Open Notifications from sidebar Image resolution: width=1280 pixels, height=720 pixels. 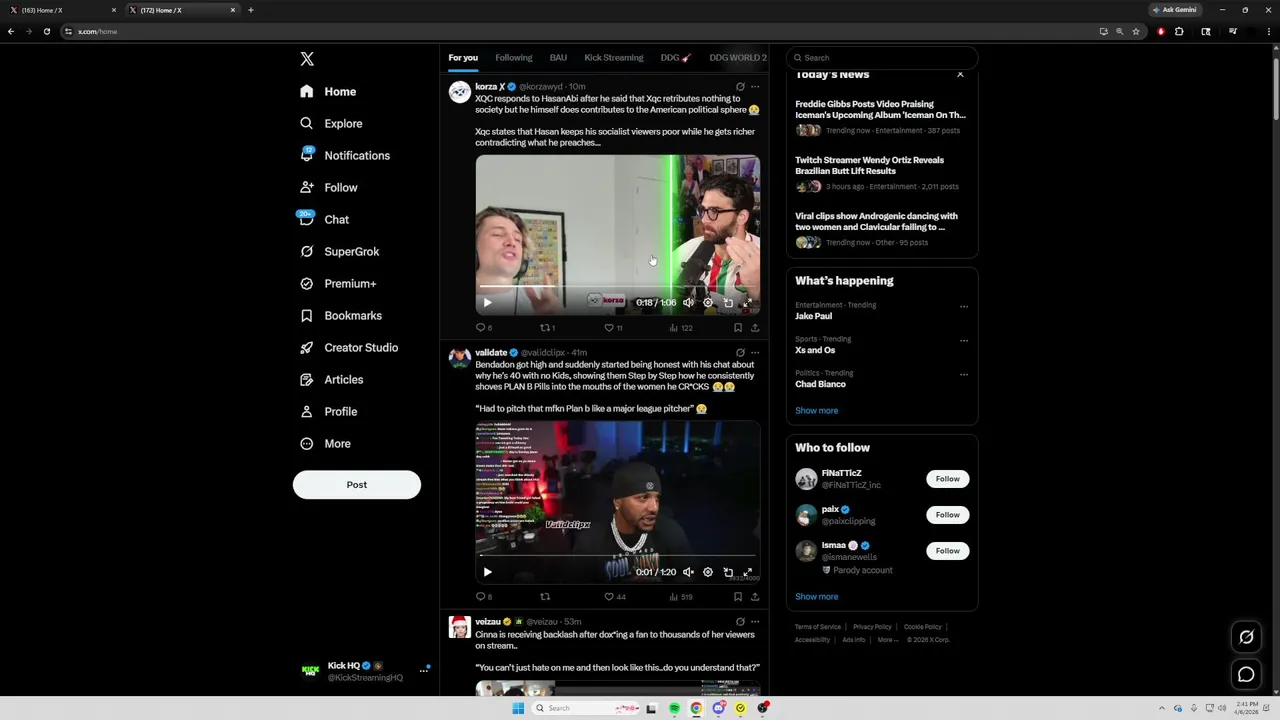point(345,155)
